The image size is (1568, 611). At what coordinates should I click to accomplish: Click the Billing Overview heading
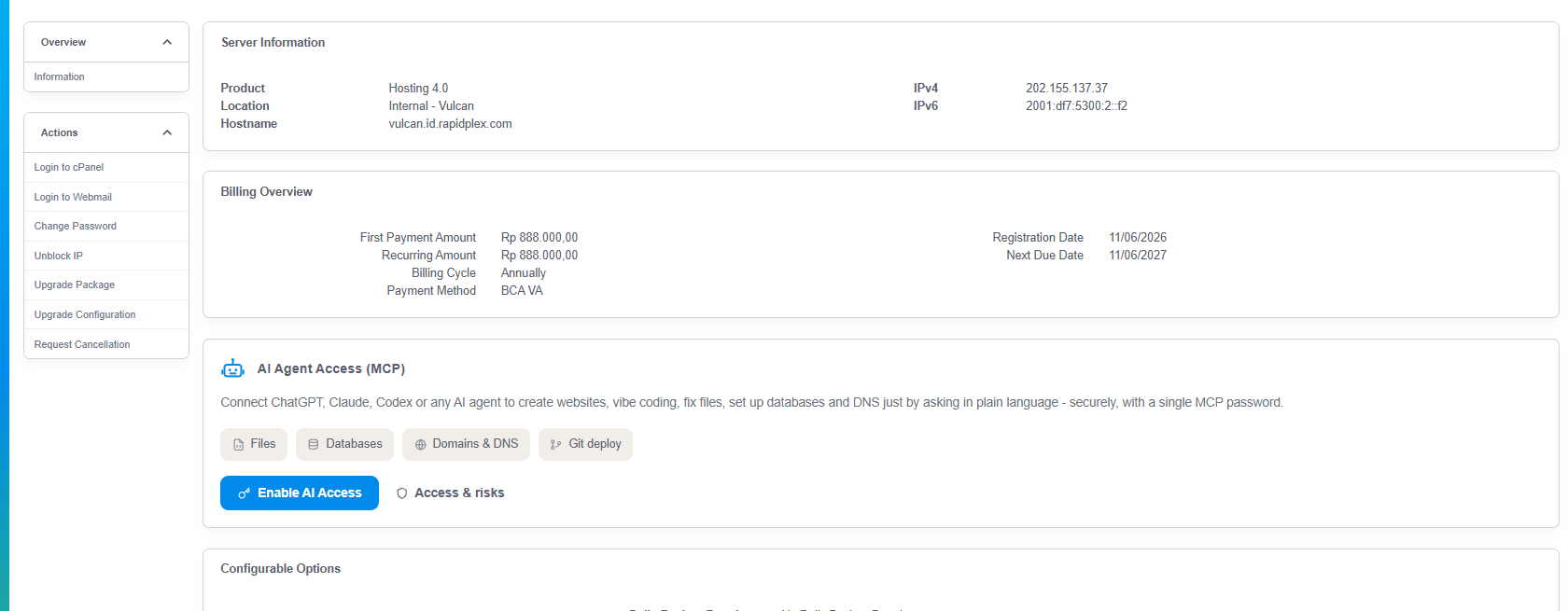[x=267, y=192]
